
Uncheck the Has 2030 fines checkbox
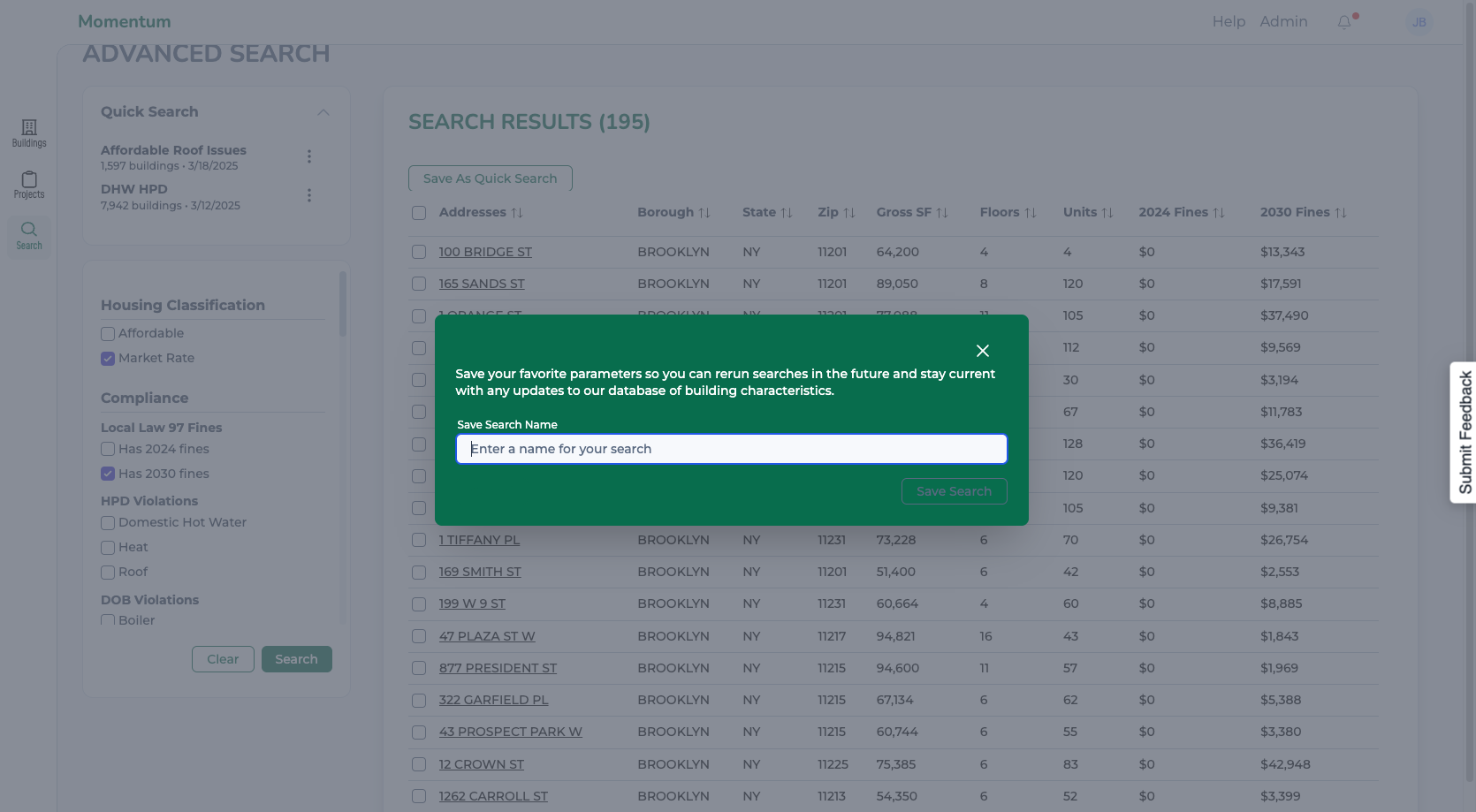[108, 474]
